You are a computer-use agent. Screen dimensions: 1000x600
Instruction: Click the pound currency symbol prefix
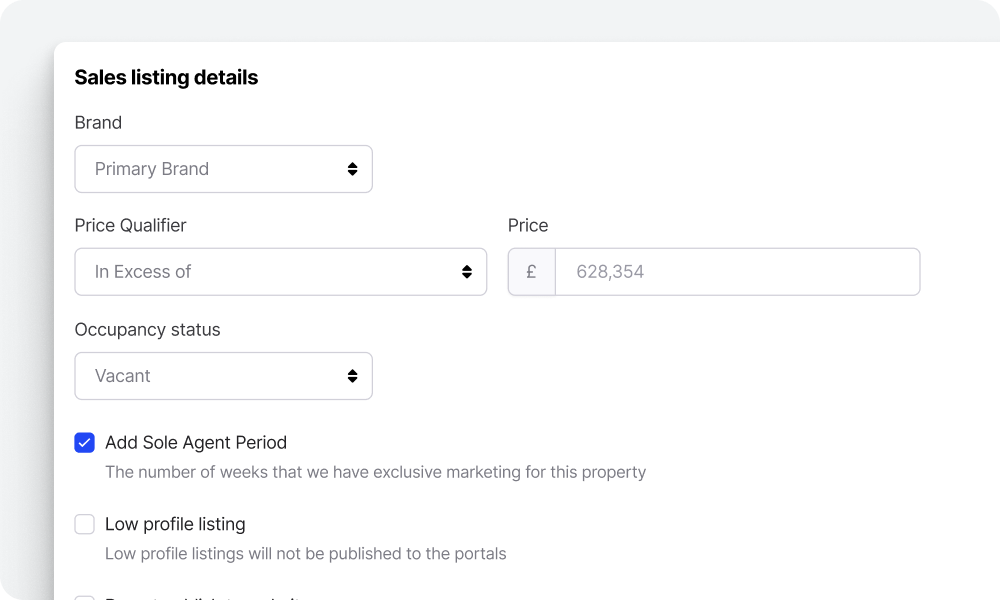[531, 272]
